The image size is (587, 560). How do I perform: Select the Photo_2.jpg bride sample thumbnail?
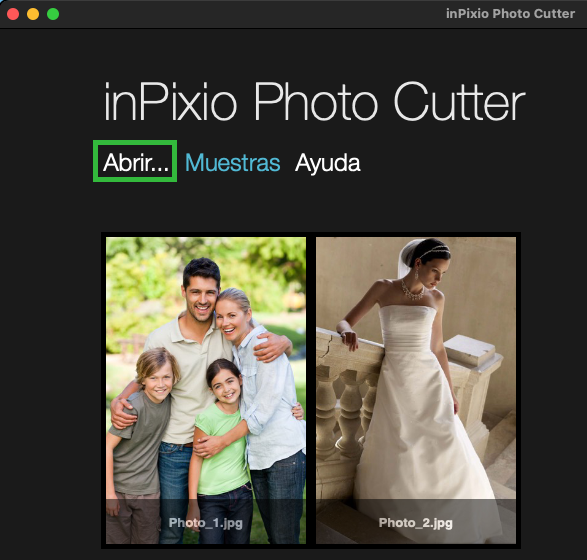tap(416, 390)
